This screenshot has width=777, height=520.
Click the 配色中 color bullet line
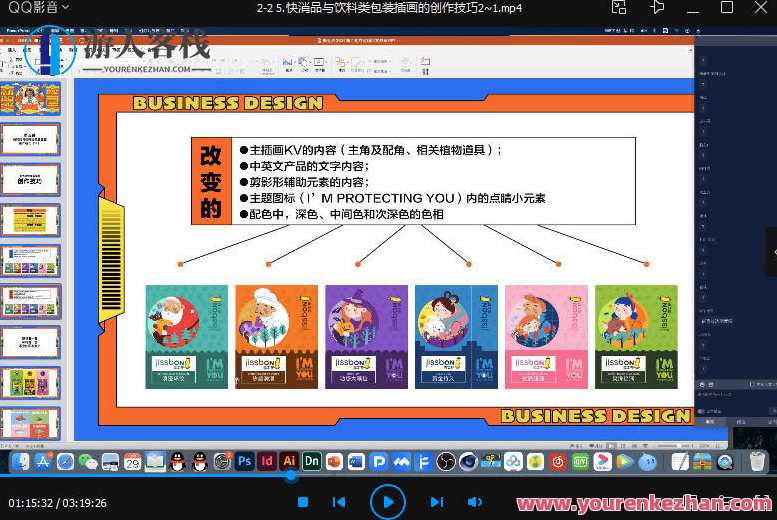tap(341, 214)
